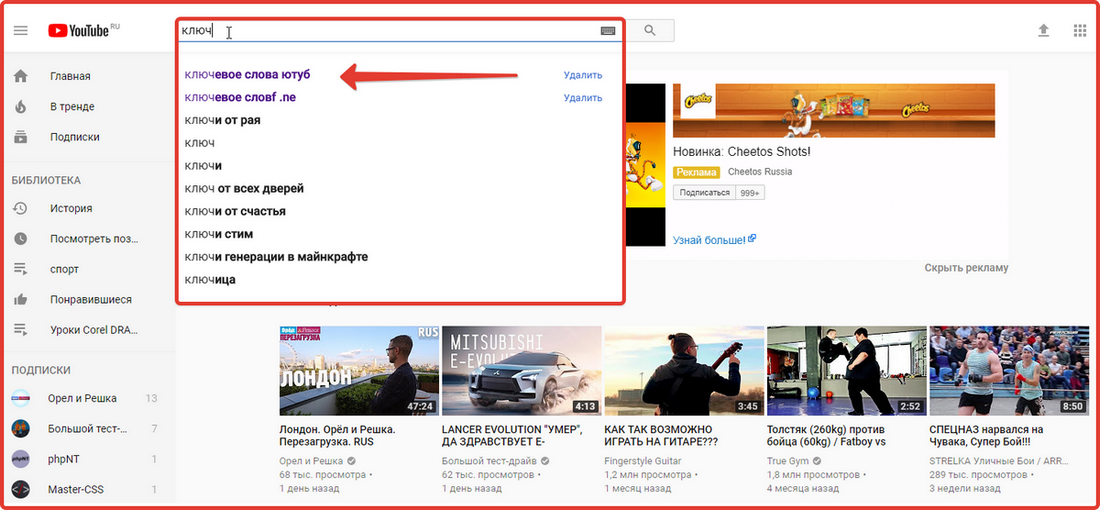The image size is (1100, 510).
Task: Open Cheetos Russia channel link
Action: tap(760, 172)
